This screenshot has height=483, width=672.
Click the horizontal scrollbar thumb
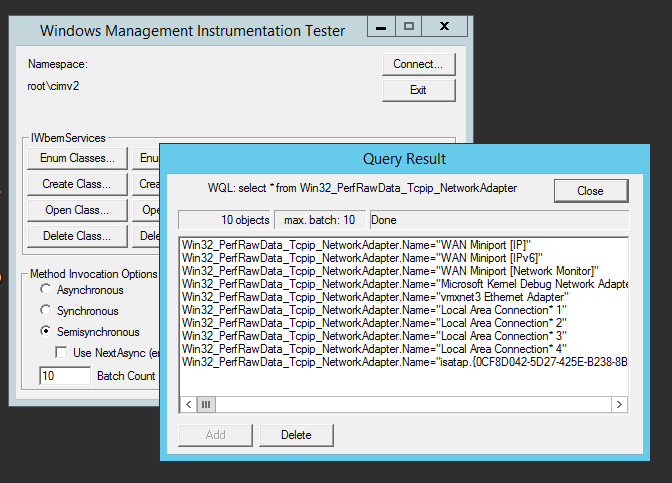point(206,404)
